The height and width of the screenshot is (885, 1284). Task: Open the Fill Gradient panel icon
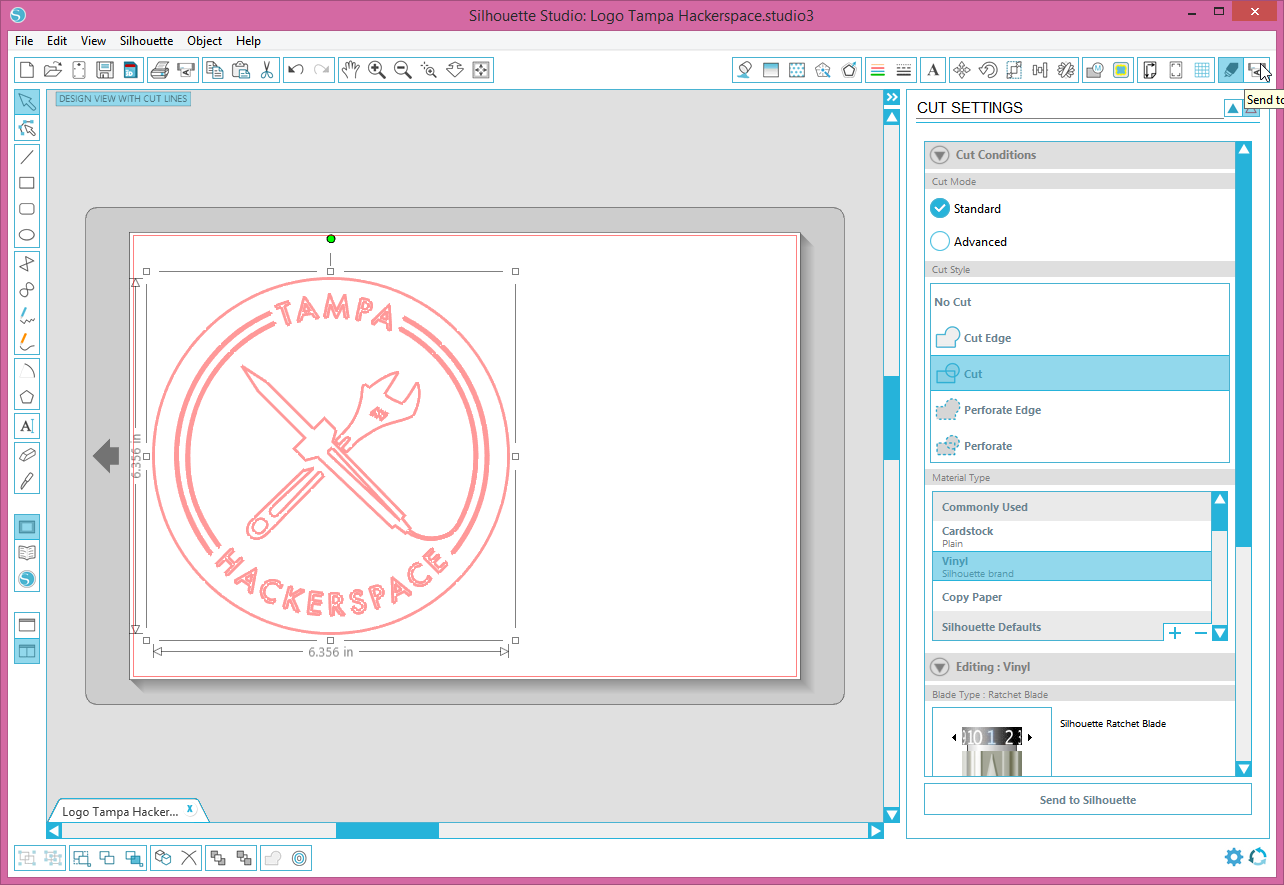point(770,70)
